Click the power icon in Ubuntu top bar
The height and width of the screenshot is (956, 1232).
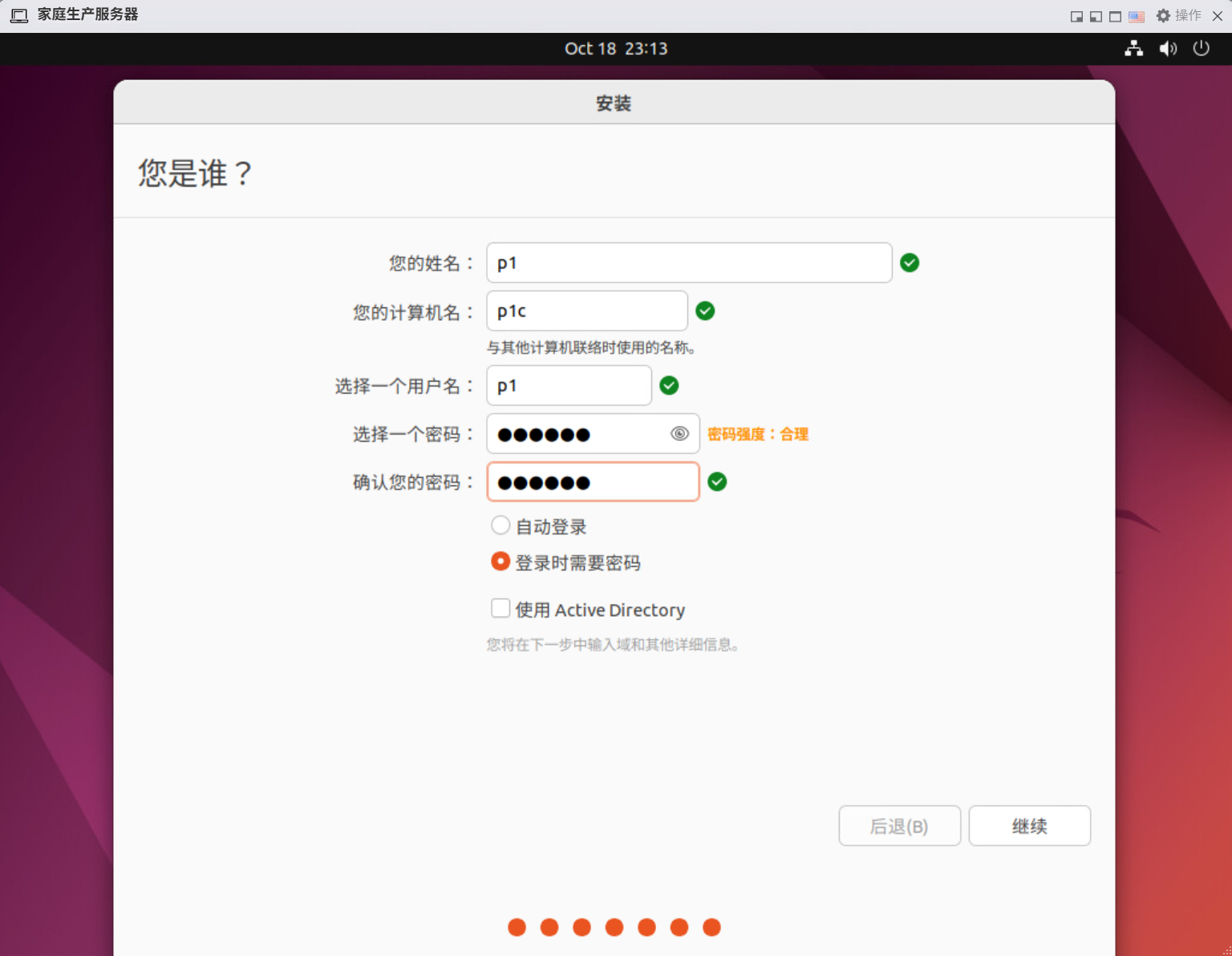click(x=1201, y=49)
